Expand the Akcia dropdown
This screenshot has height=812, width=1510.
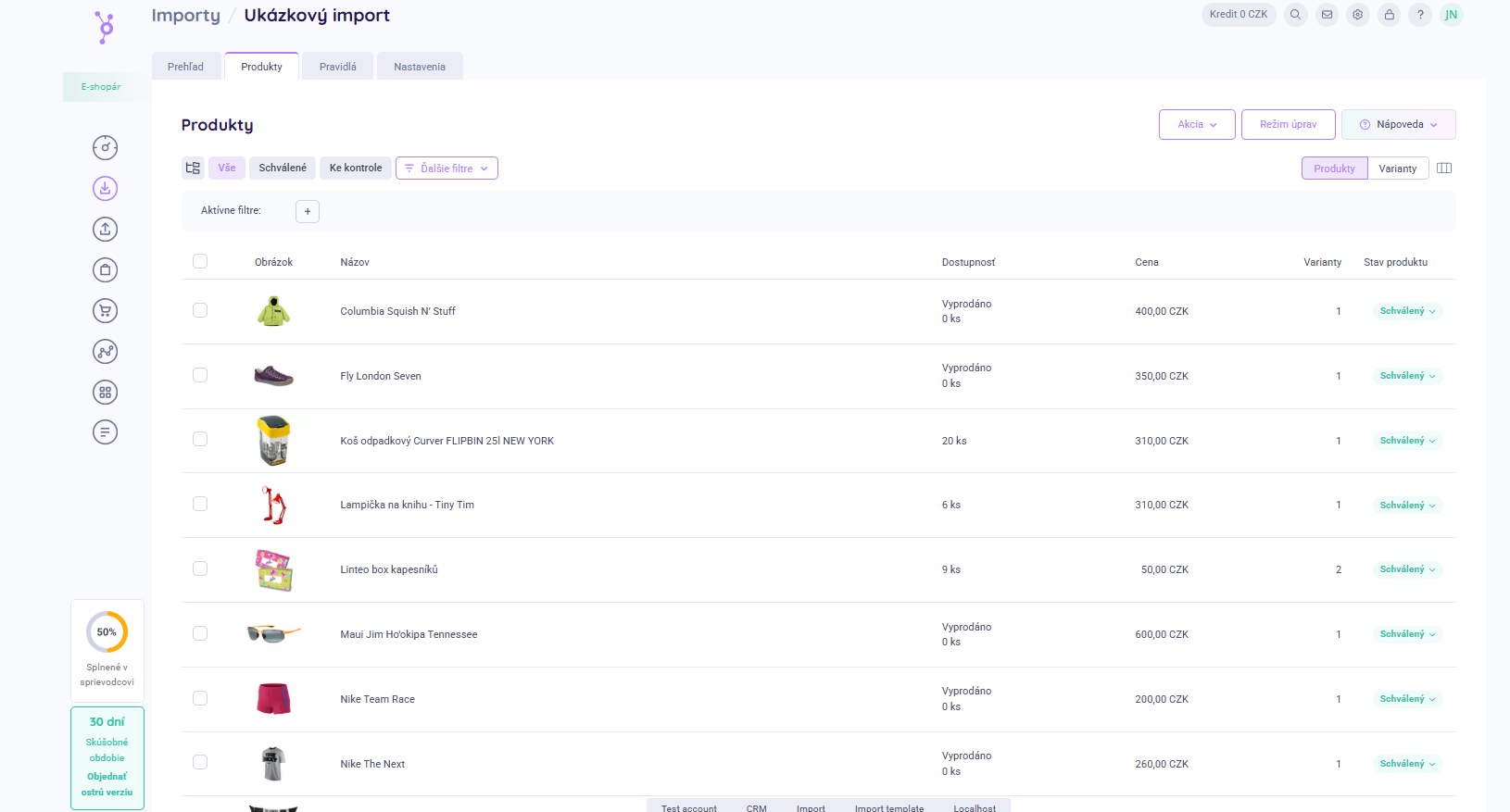[x=1197, y=125]
